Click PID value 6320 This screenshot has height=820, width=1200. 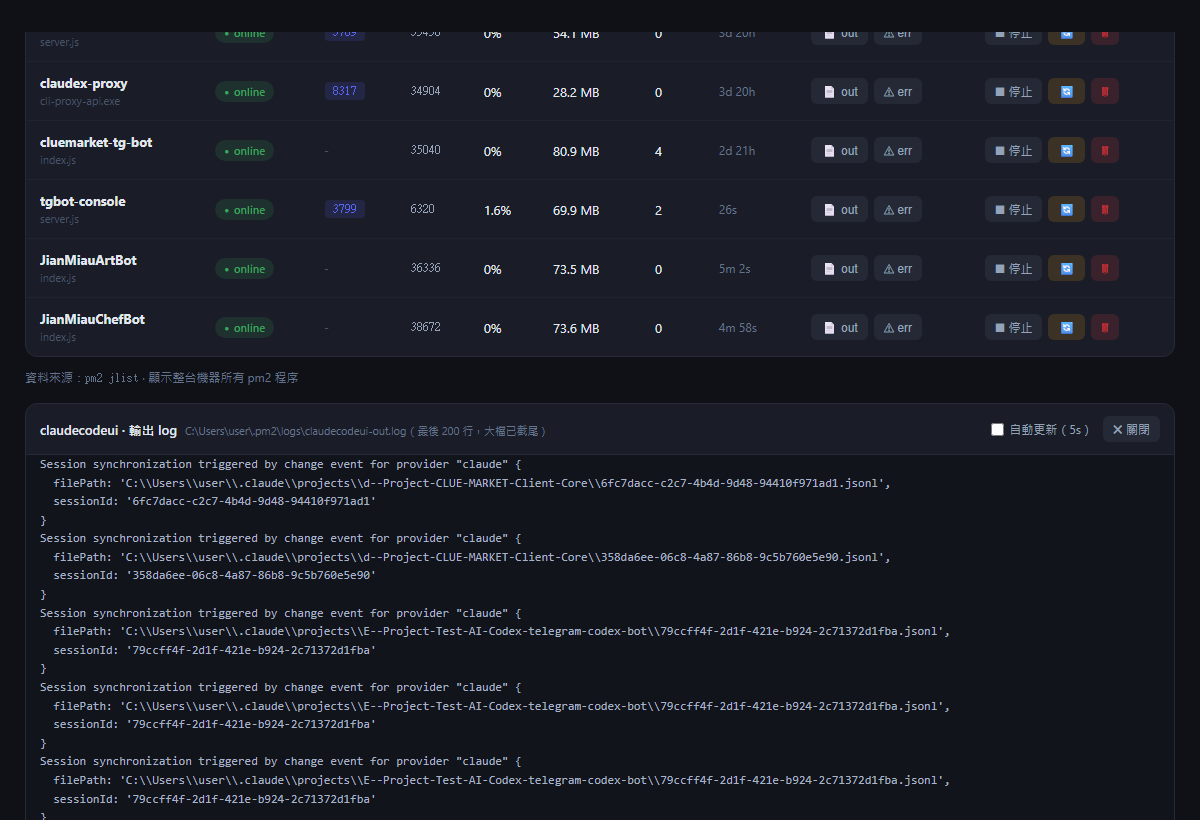tap(422, 209)
